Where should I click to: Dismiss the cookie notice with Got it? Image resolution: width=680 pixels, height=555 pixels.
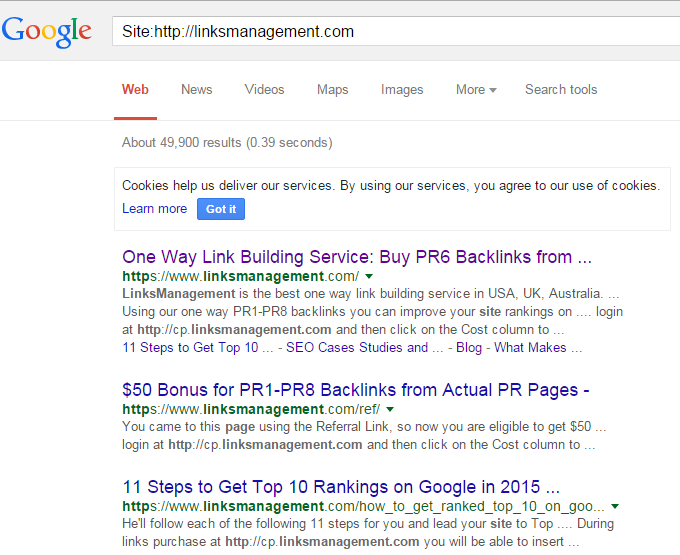[221, 209]
